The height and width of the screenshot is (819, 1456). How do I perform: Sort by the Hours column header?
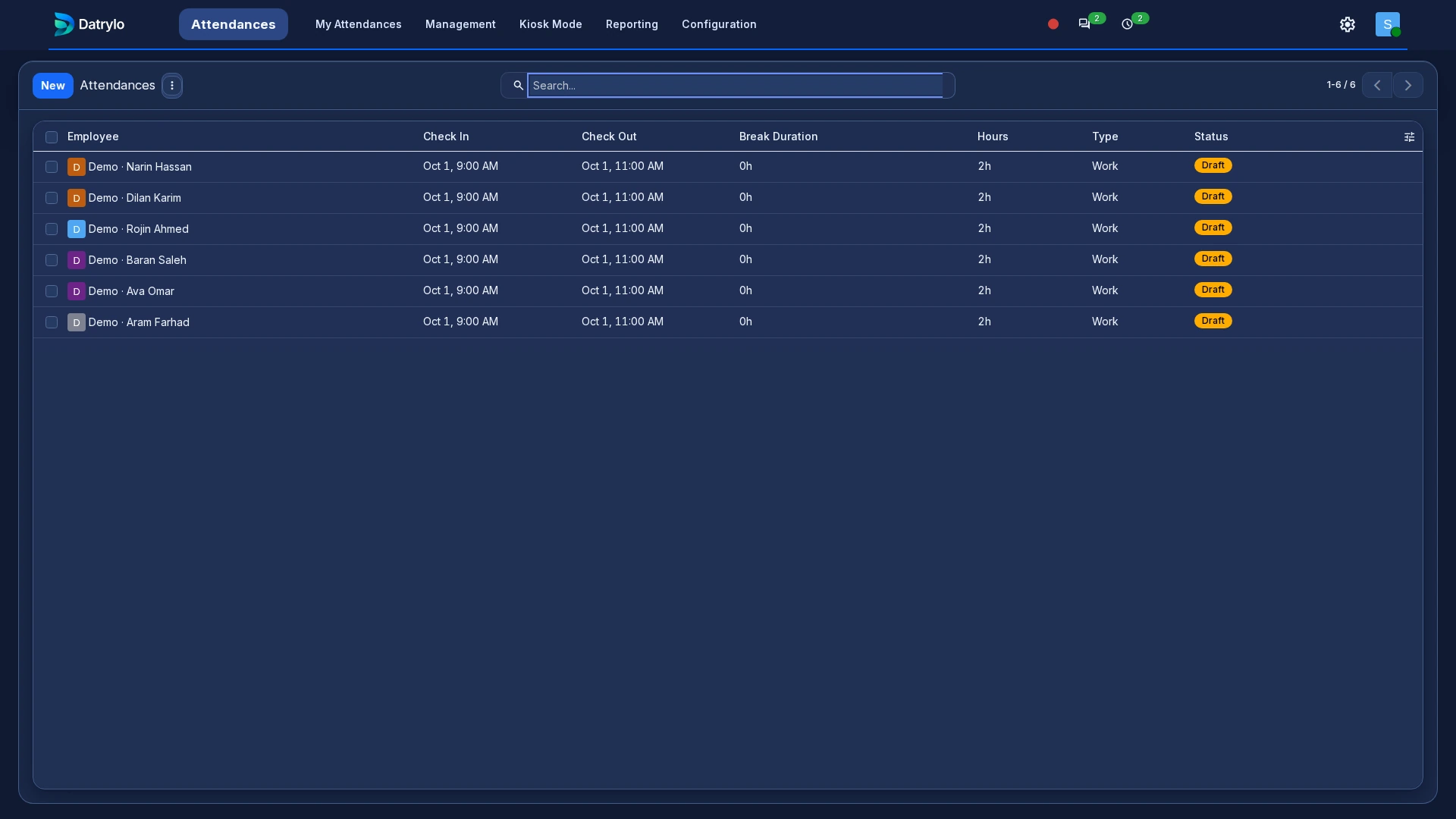click(x=992, y=136)
